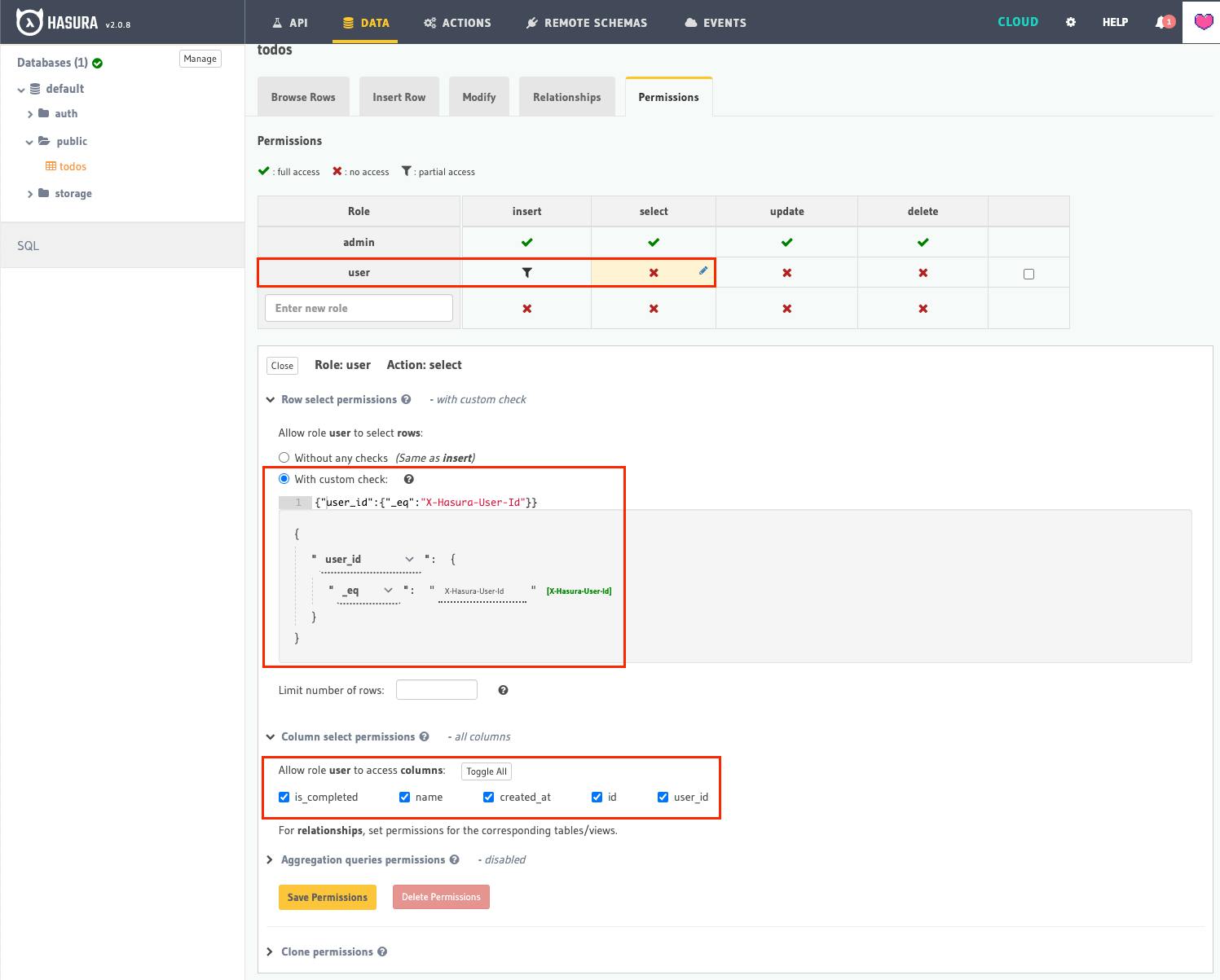Open the user_id column dropdown
Viewport: 1220px width, 980px height.
(370, 560)
